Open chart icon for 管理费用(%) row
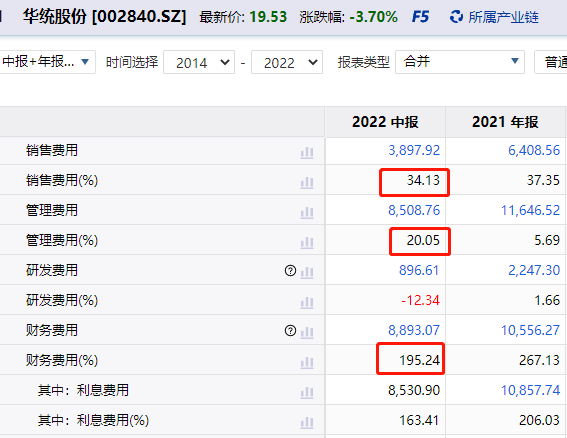This screenshot has height=438, width=567. click(307, 243)
